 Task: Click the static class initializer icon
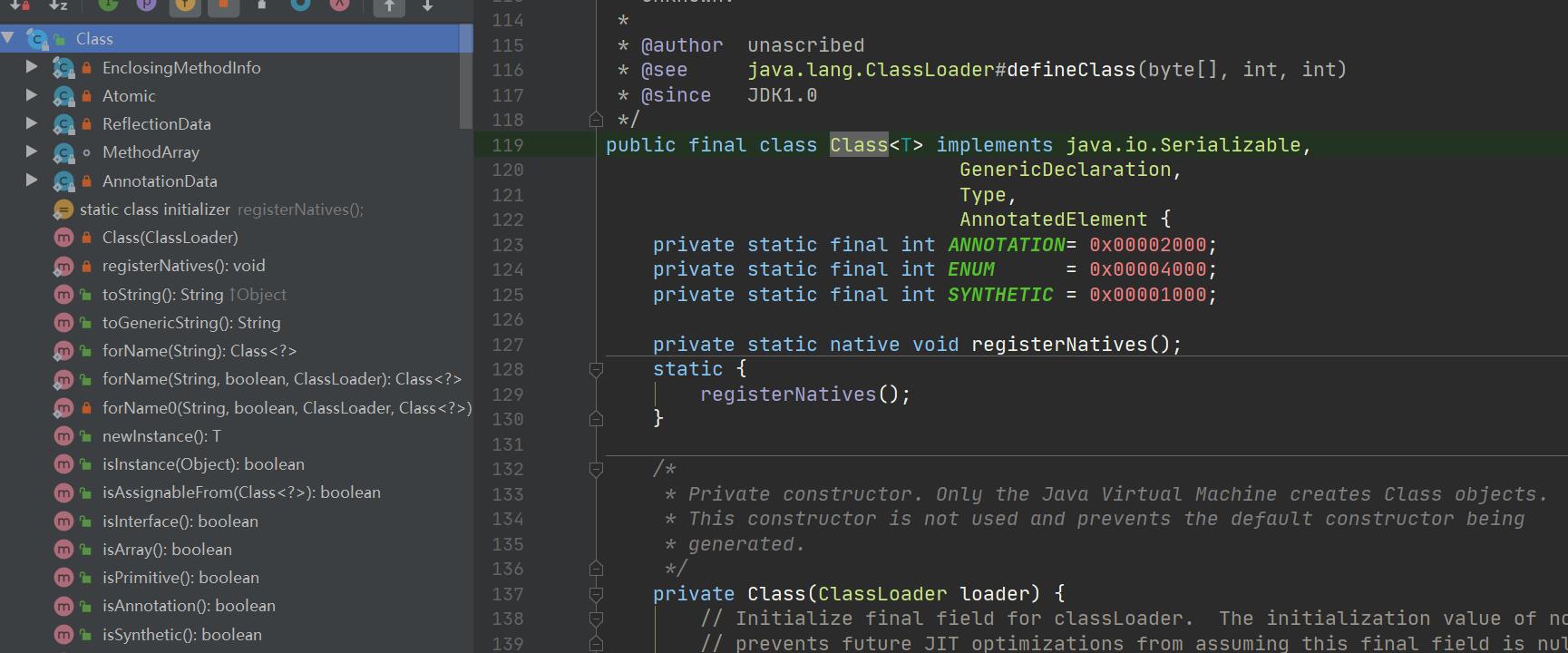coord(63,210)
